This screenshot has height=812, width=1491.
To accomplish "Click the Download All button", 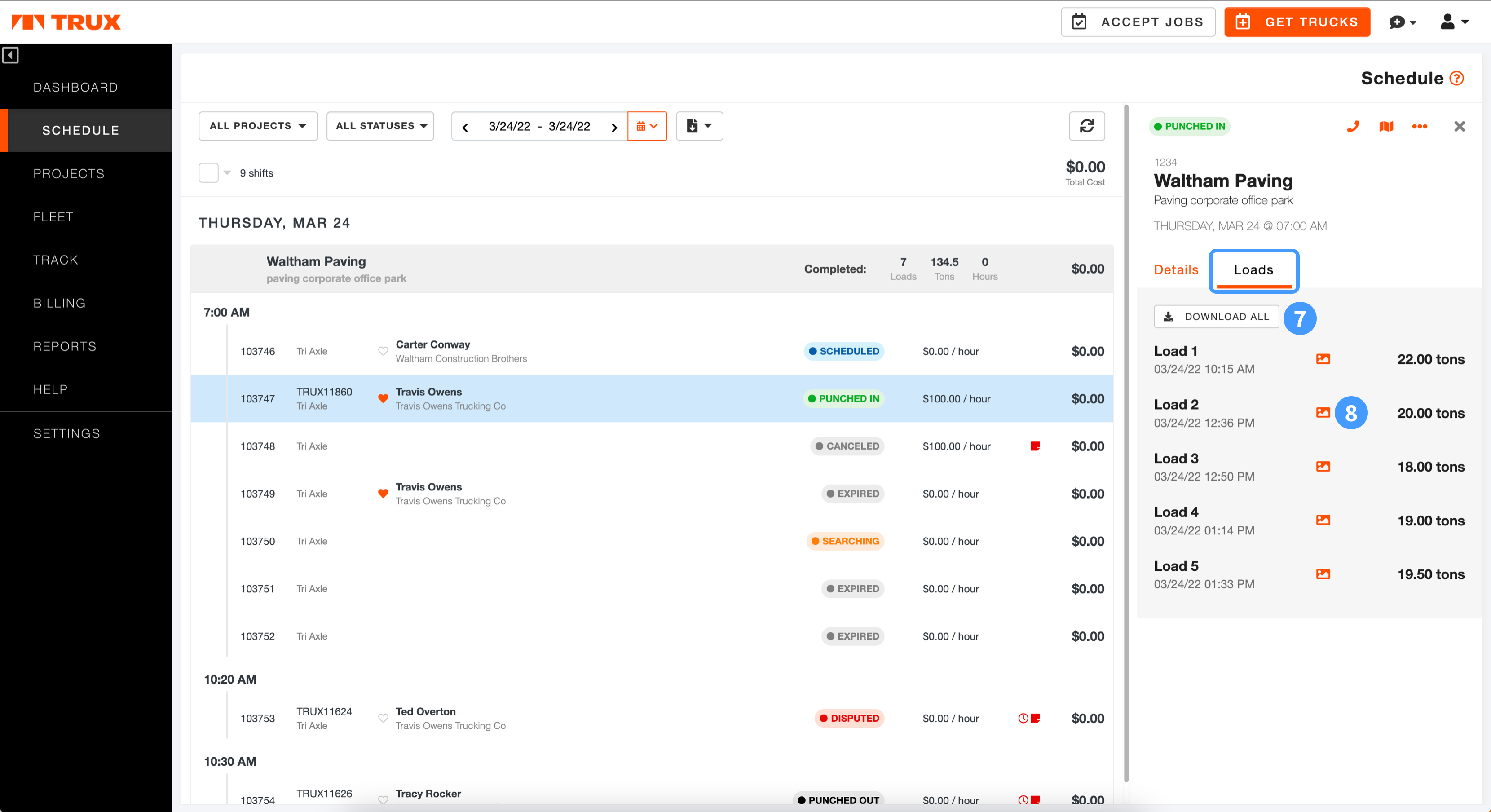I will [1216, 317].
